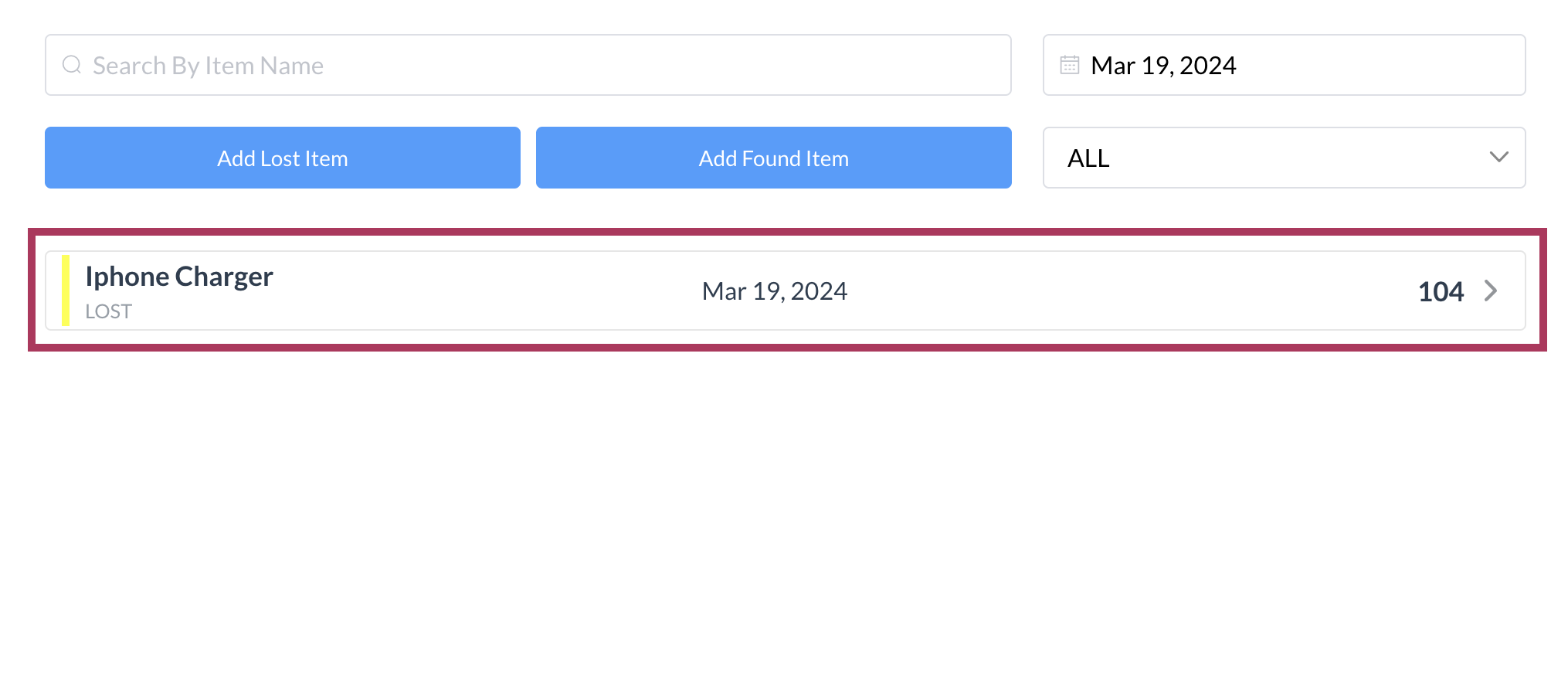Click the item count showing 104
This screenshot has width=1568, height=683.
pyautogui.click(x=1441, y=291)
